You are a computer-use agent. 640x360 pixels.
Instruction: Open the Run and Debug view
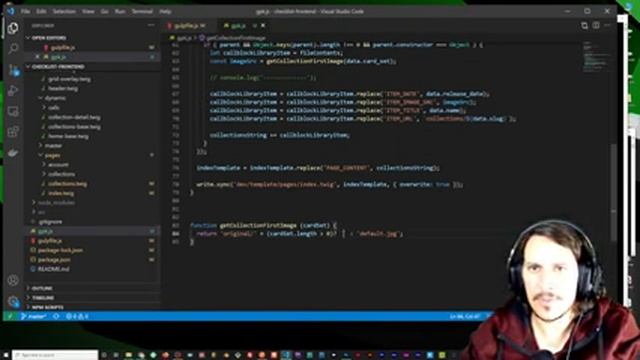[13, 91]
